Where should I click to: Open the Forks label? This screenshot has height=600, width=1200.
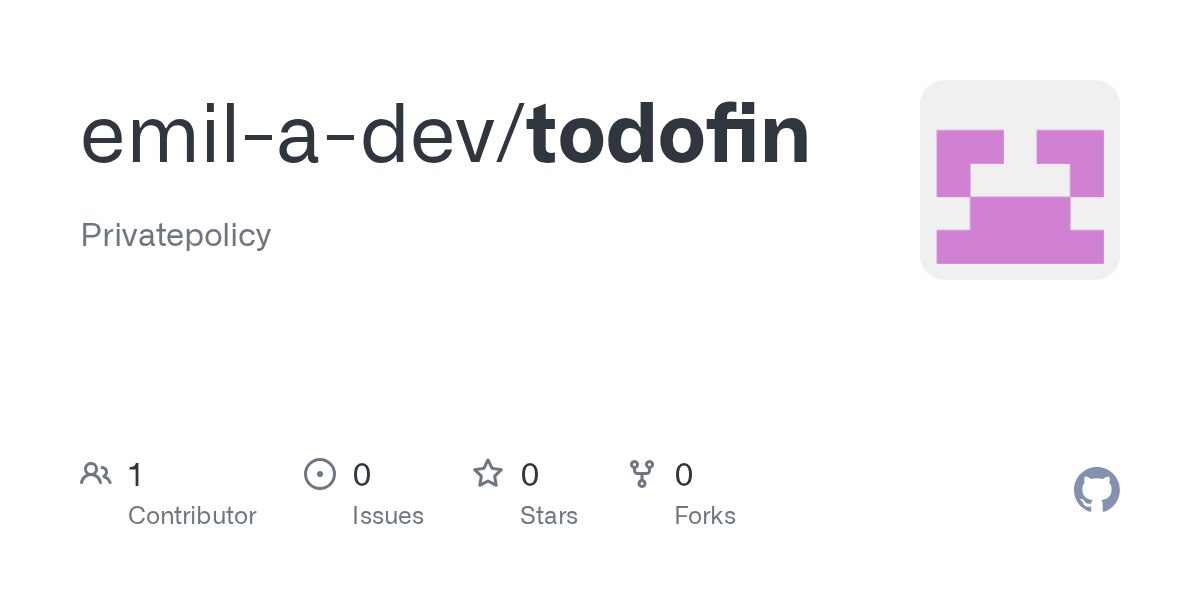[x=705, y=516]
